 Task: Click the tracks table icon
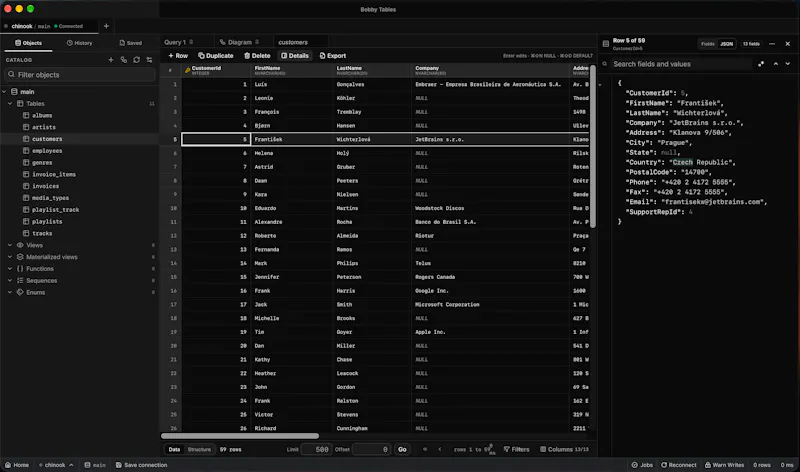point(26,233)
